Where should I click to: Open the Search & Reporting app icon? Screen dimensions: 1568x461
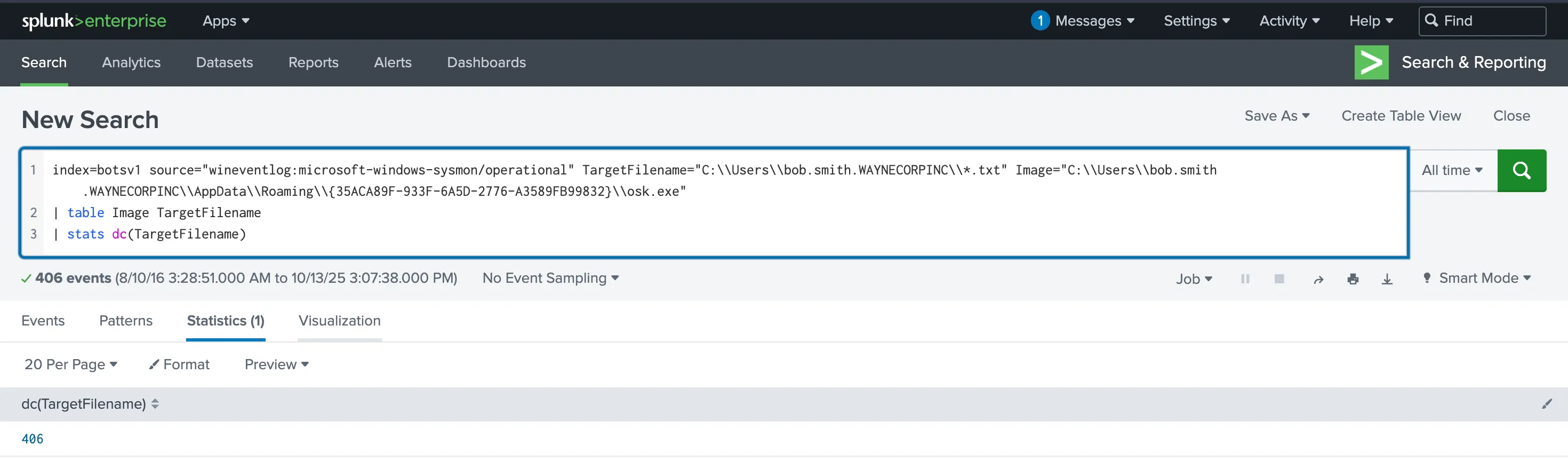[1371, 62]
